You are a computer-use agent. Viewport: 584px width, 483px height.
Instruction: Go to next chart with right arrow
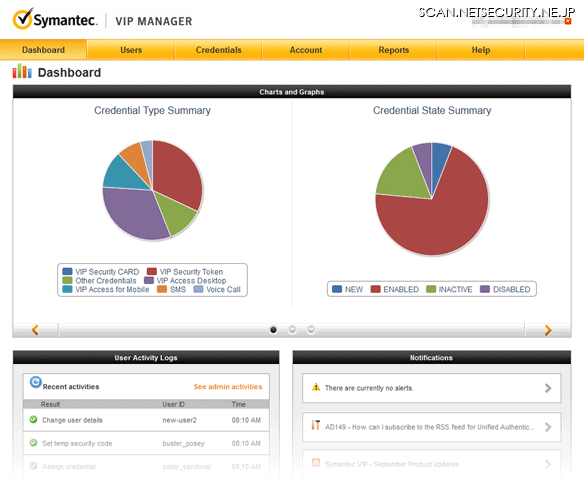click(548, 330)
